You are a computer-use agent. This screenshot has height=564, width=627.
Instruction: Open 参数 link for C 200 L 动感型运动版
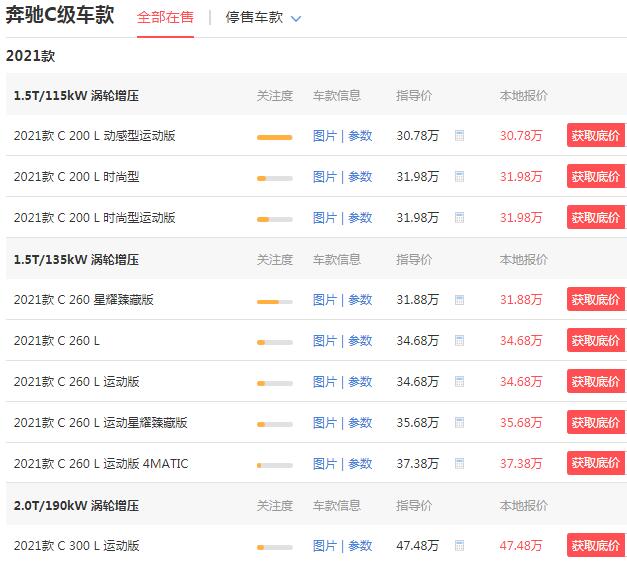point(360,136)
